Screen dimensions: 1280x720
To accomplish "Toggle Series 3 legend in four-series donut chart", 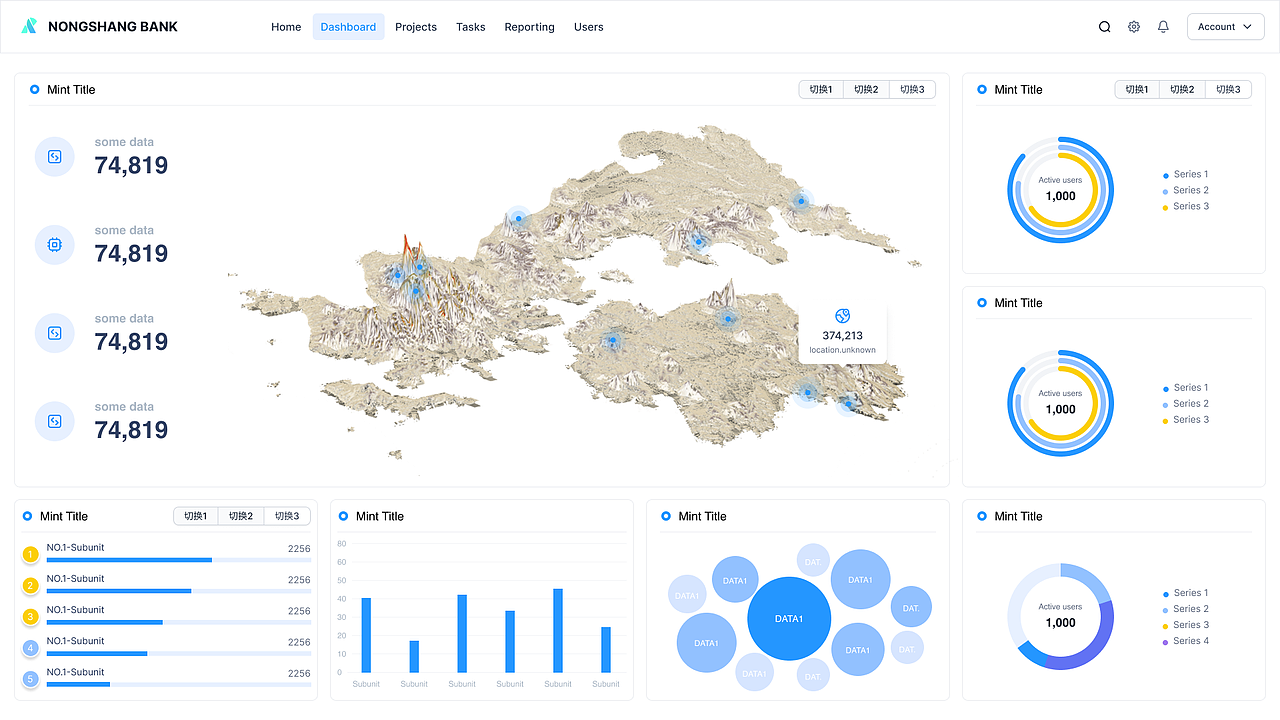I will [x=1186, y=625].
